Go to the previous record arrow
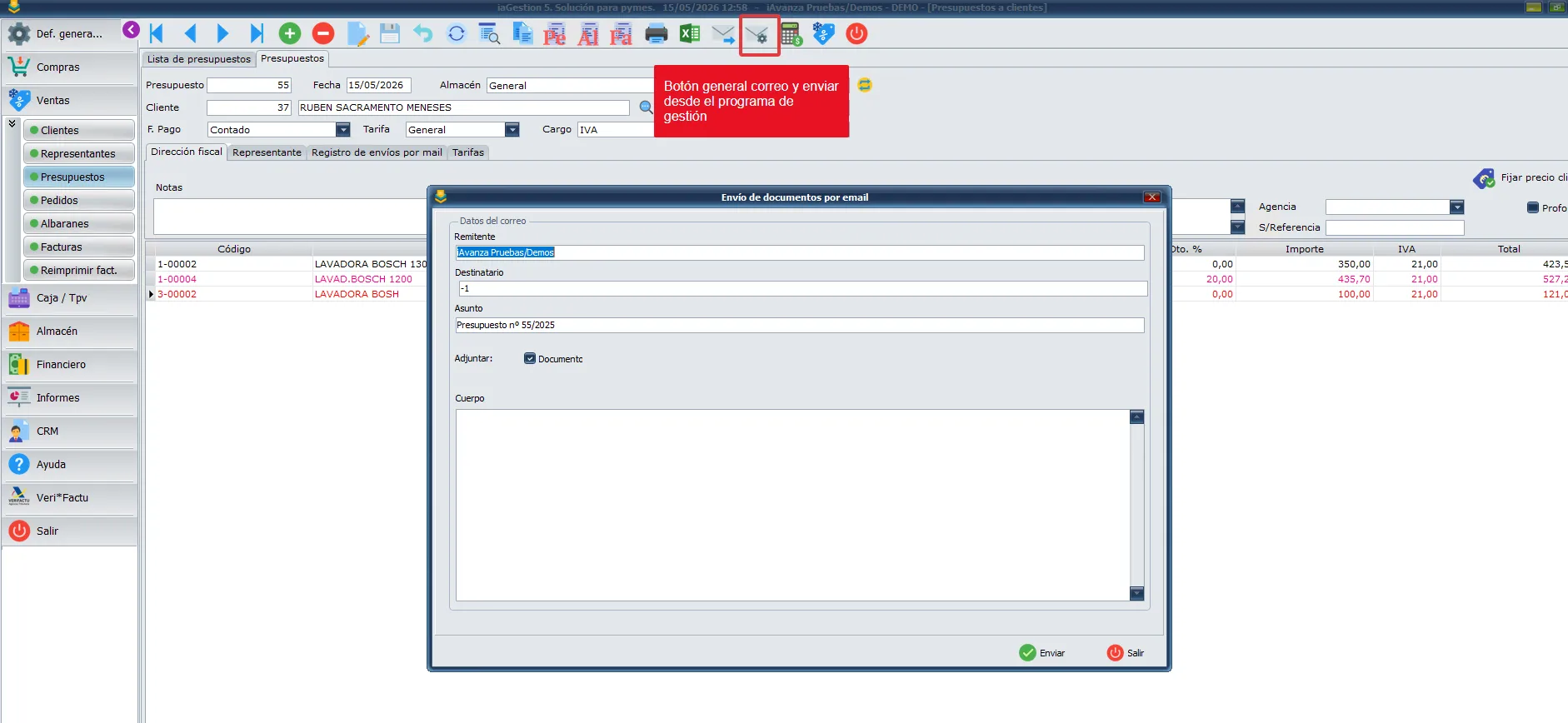This screenshot has width=1568, height=723. (190, 33)
